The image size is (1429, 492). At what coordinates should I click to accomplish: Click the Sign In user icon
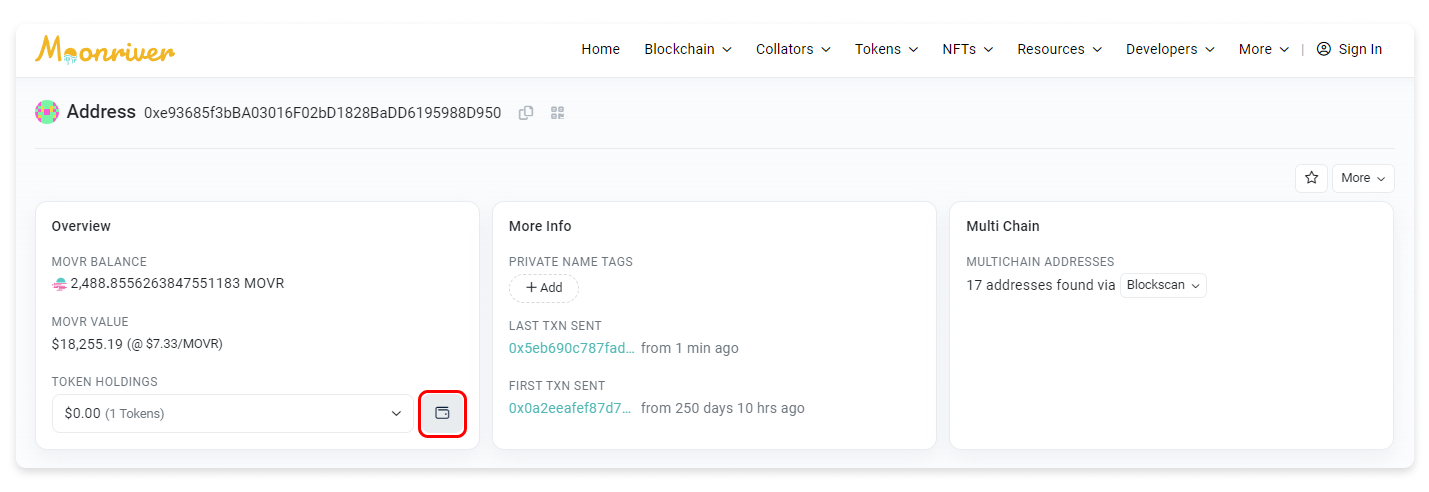pyautogui.click(x=1324, y=49)
